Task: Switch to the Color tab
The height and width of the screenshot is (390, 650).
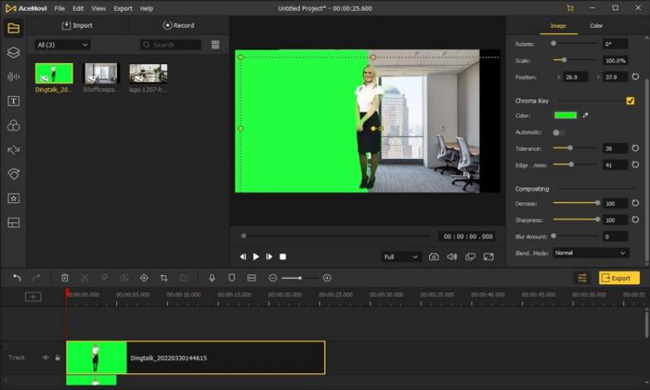Action: pos(596,26)
